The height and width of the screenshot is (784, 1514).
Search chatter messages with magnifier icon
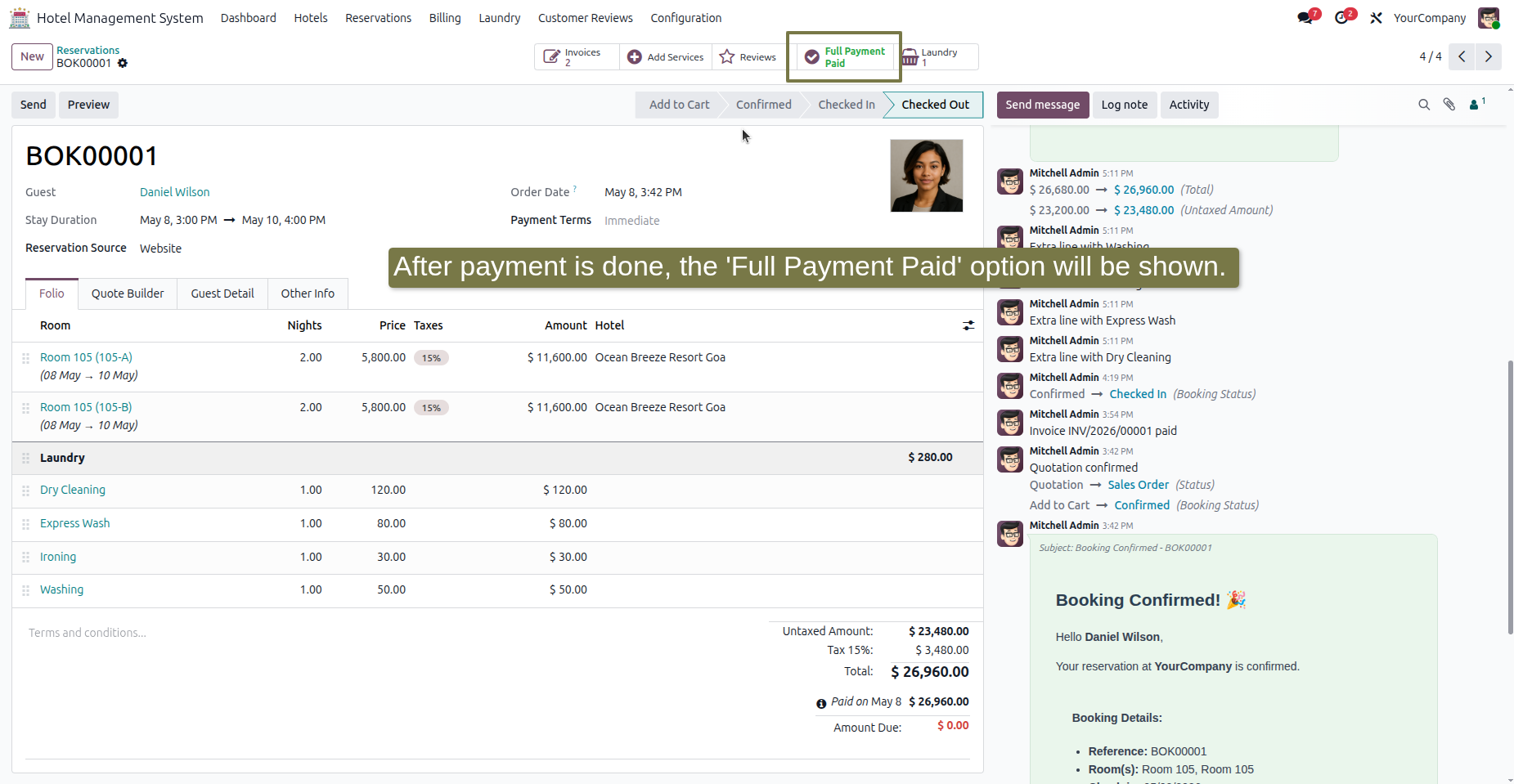pos(1424,105)
